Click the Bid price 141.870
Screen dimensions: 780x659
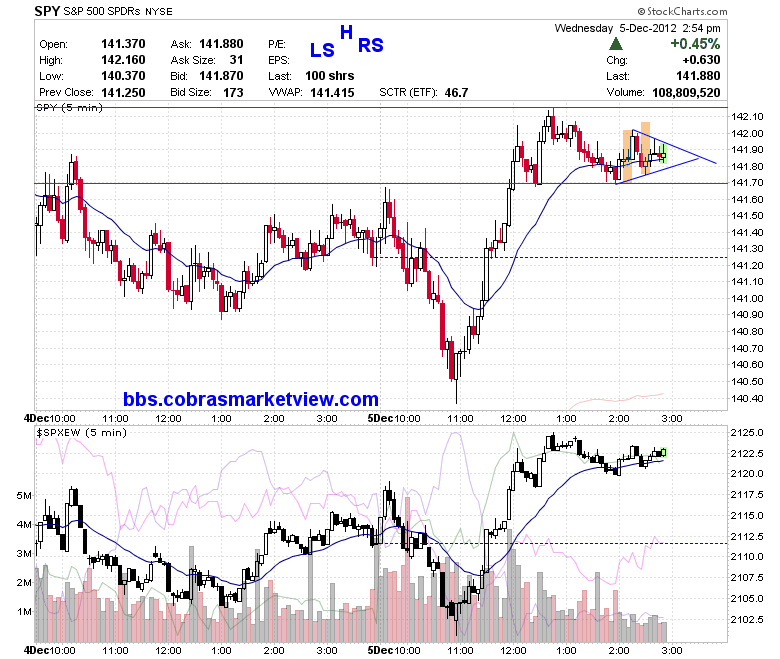pos(221,76)
